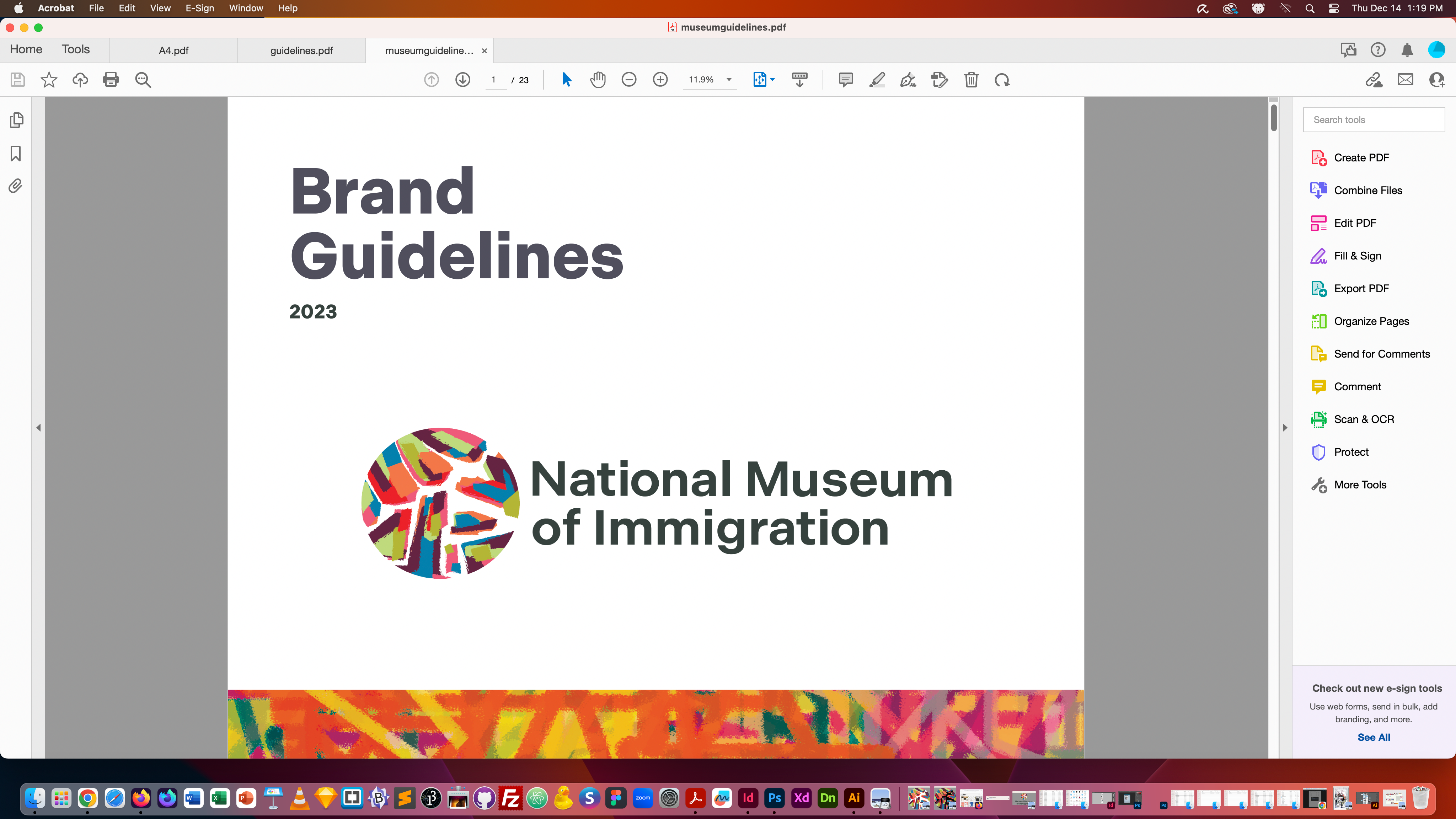Click the Delete page trash icon
1456x819 pixels.
pyautogui.click(x=971, y=80)
